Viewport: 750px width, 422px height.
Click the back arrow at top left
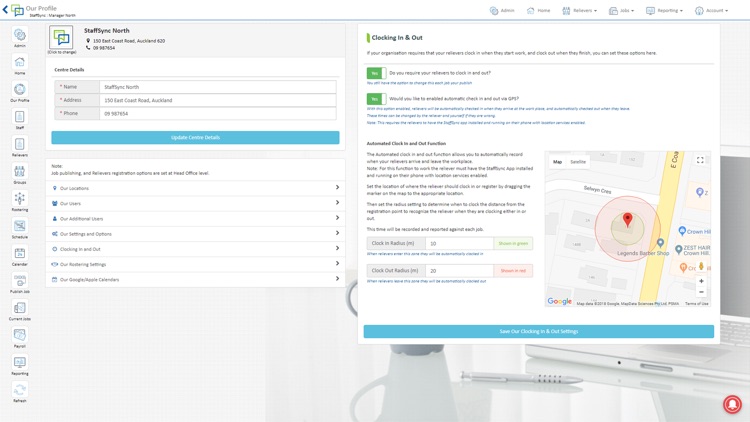[5, 9]
